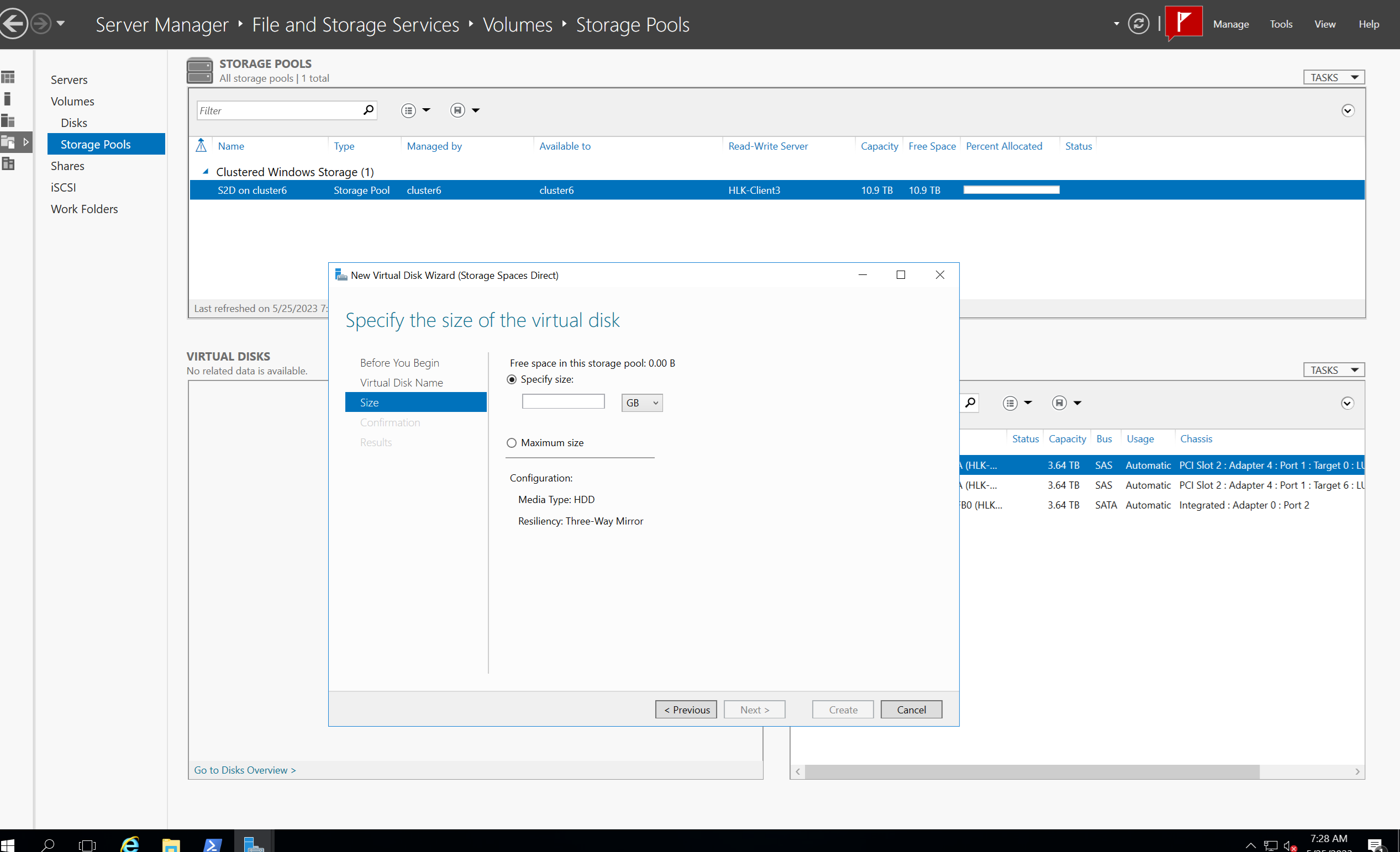This screenshot has width=1400, height=852.
Task: Click the virtual disk size input field
Action: (x=563, y=401)
